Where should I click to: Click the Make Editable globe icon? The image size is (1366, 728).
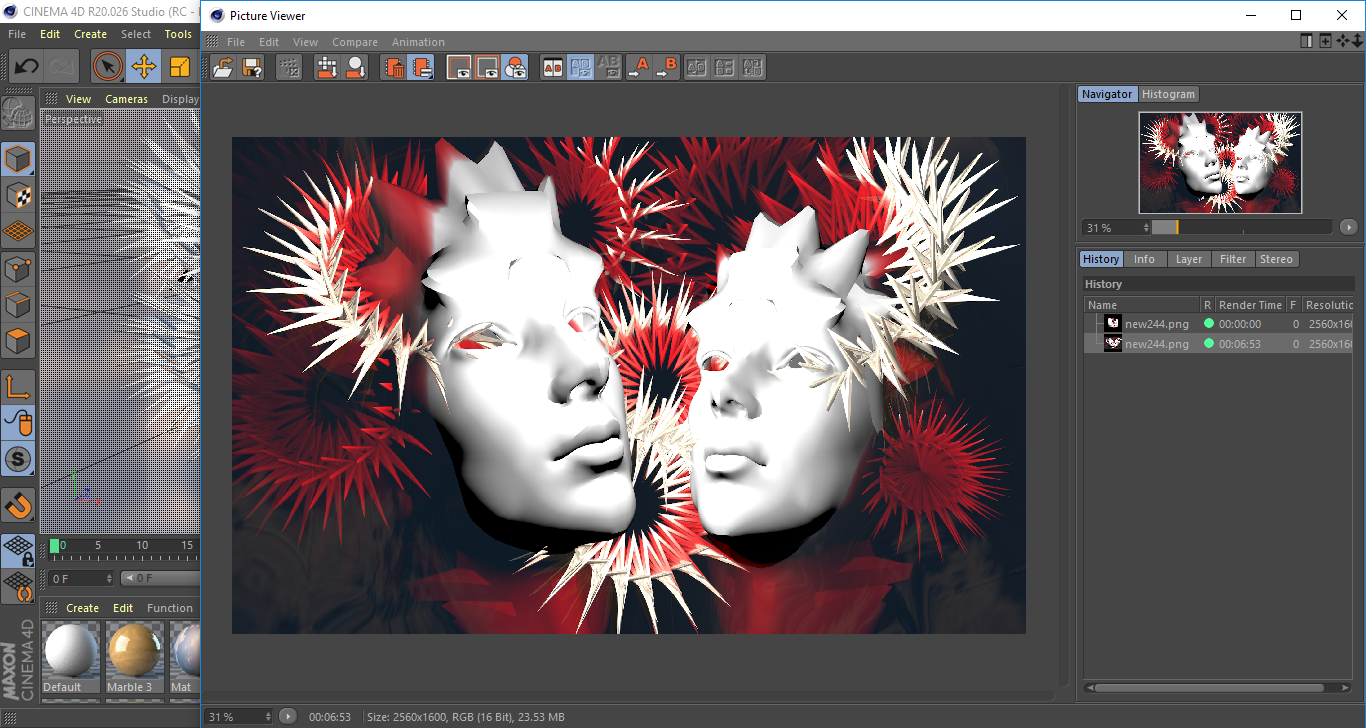(18, 114)
